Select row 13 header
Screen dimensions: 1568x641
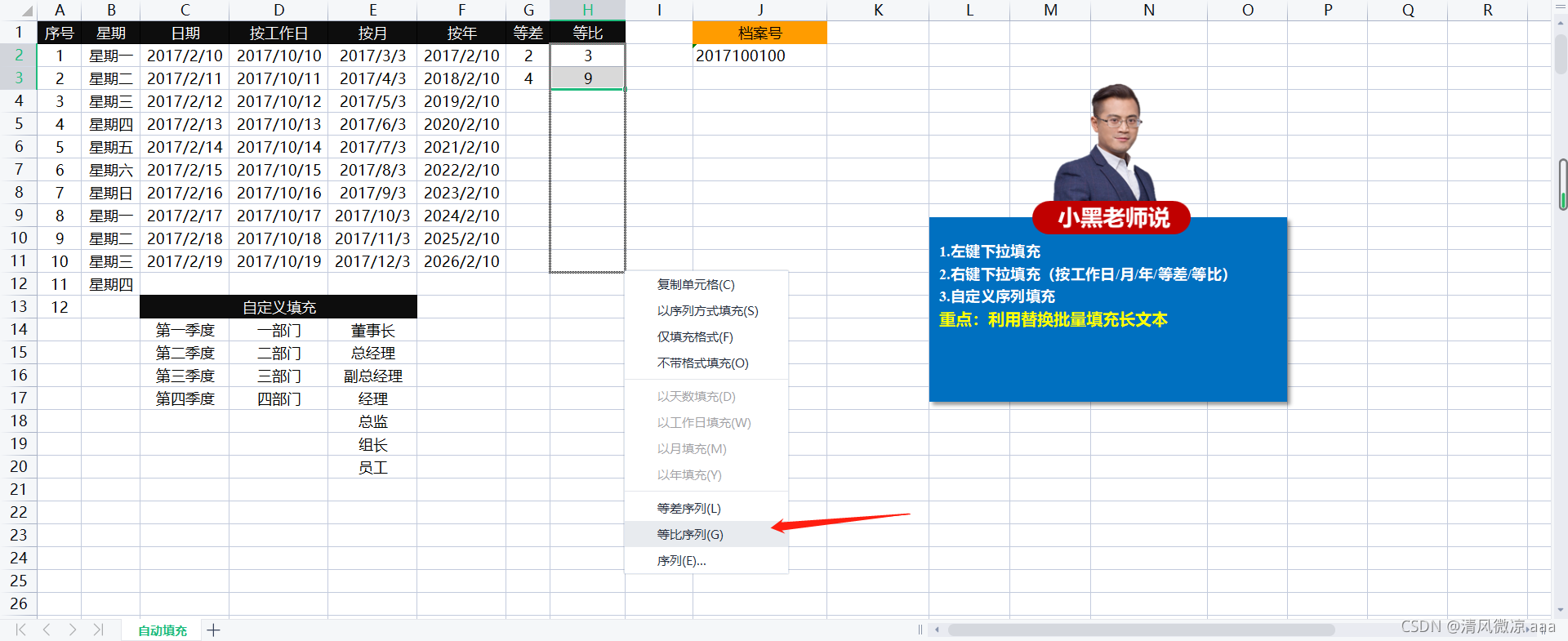18,306
